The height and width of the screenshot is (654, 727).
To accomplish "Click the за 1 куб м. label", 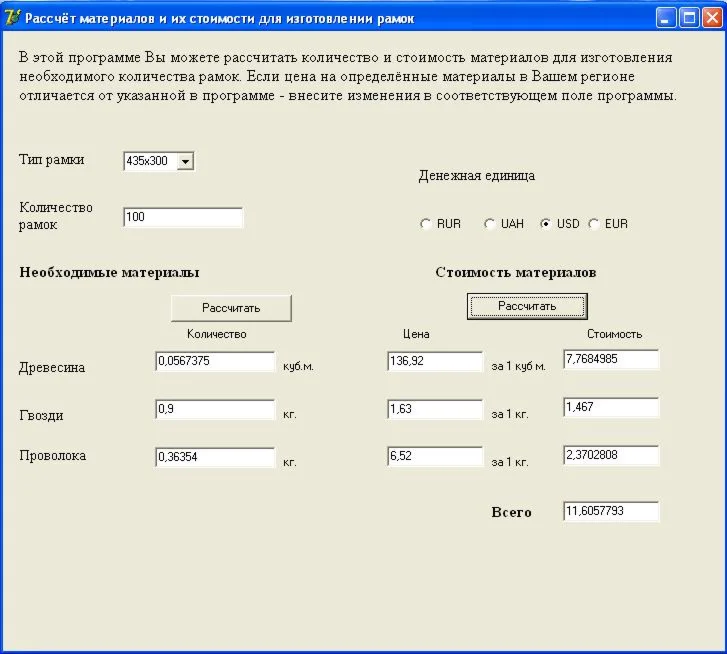I will coord(518,366).
